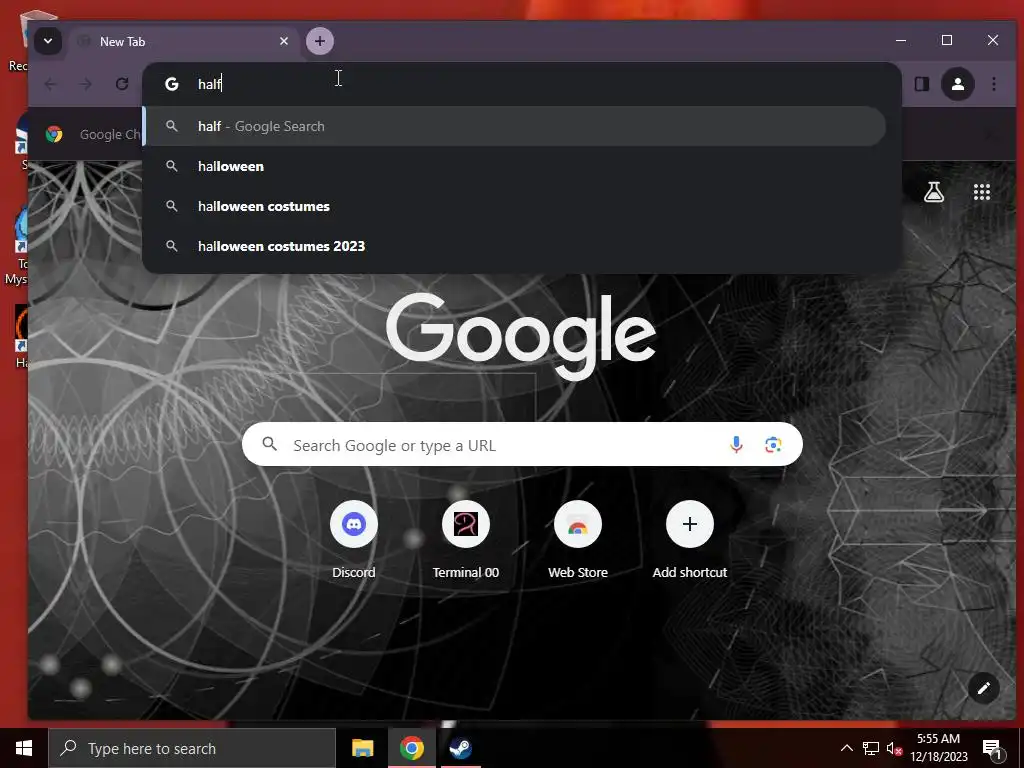Image resolution: width=1024 pixels, height=768 pixels.
Task: Choose 'halloween costumes 2023' suggestion
Action: (515, 246)
